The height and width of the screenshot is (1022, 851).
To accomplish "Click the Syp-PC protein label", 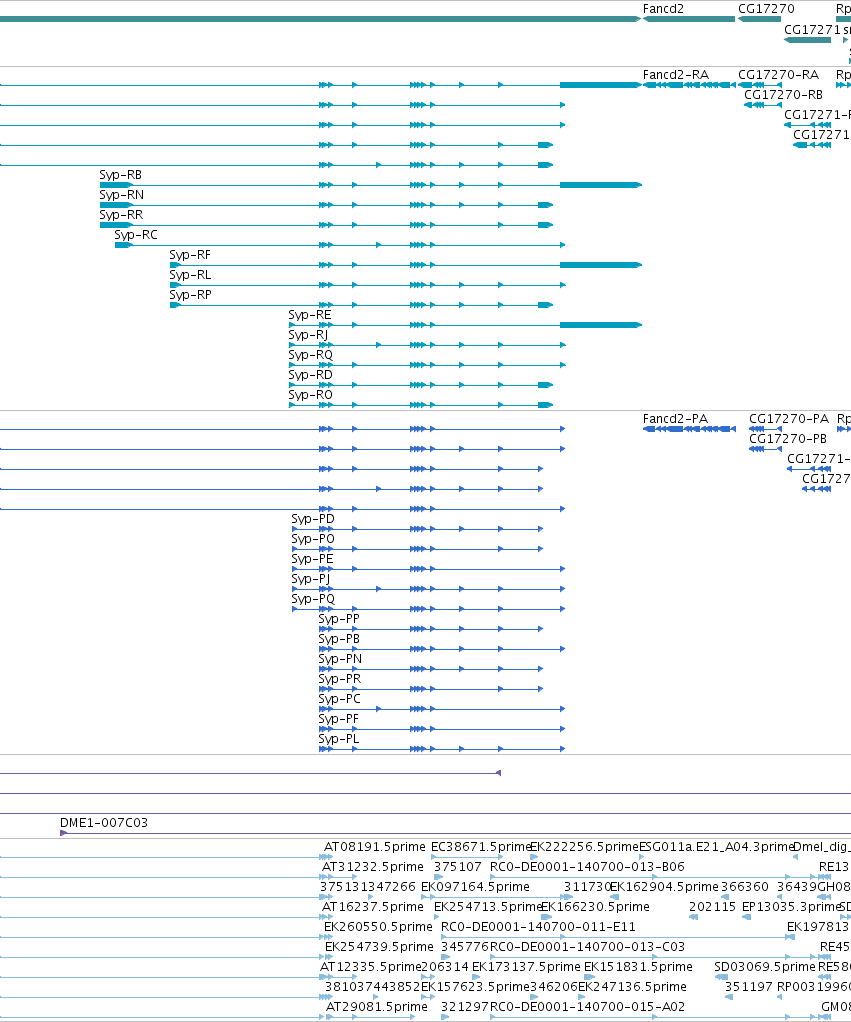I will point(339,699).
